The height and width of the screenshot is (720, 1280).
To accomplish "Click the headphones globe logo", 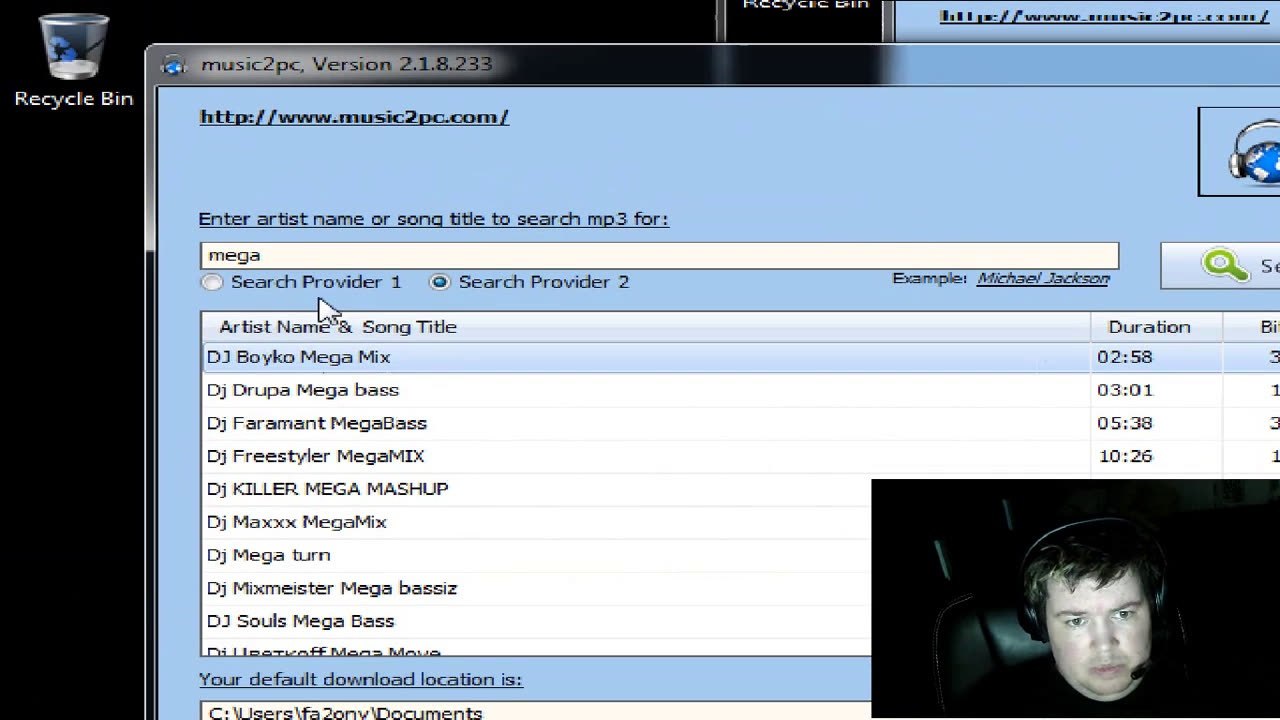I will tap(1240, 152).
